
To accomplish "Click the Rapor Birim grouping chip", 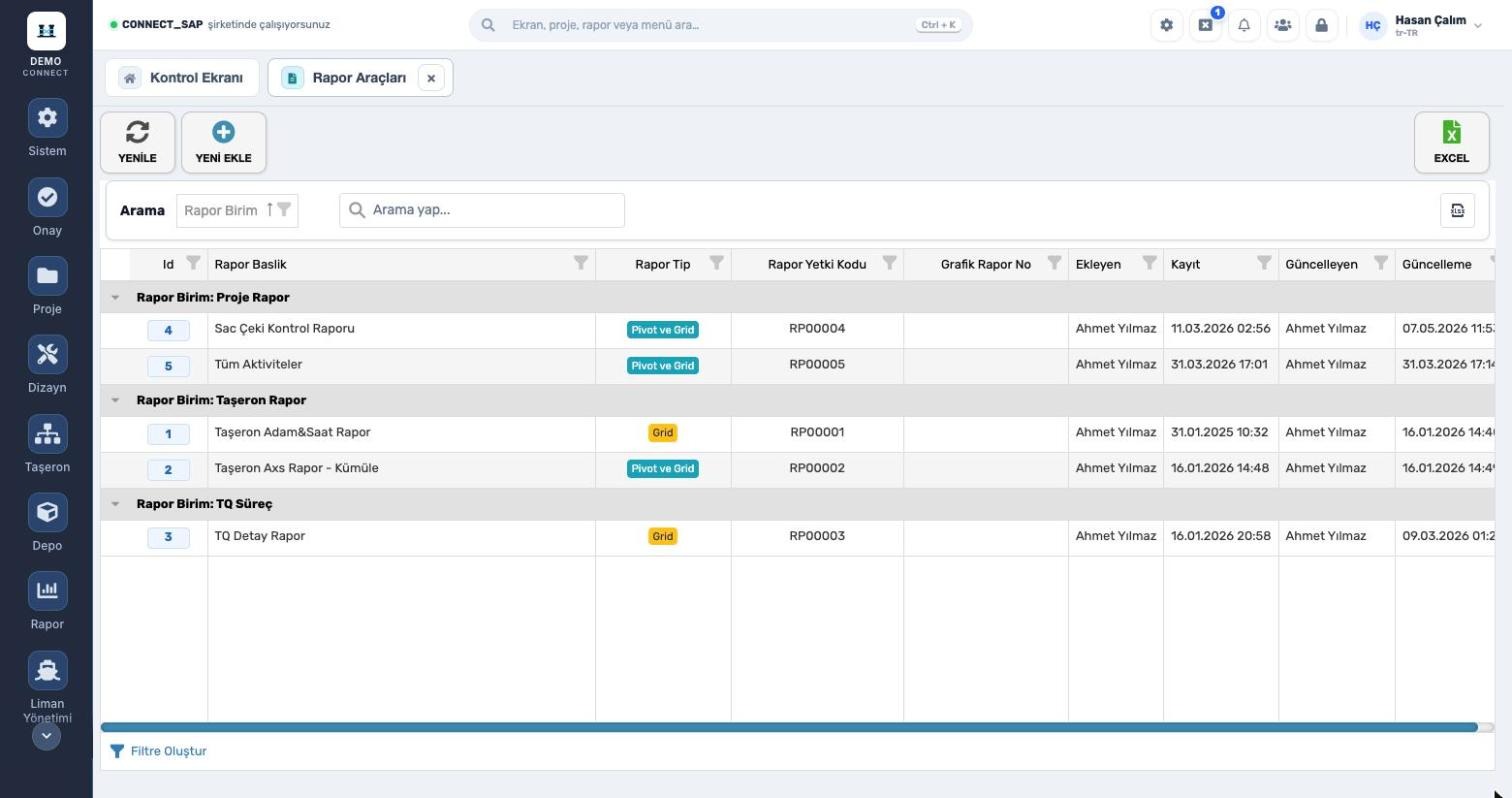I will coord(237,210).
